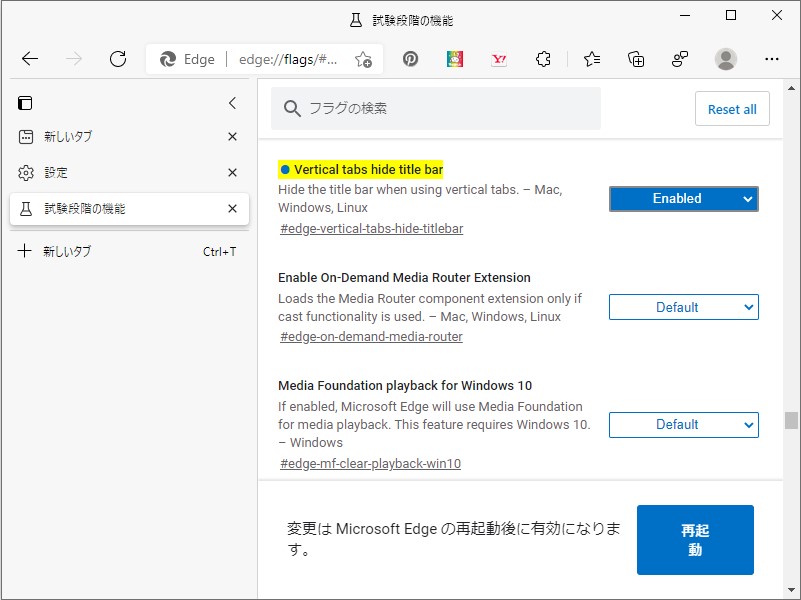
Task: Open a new tab via + 新しいタブ
Action: click(129, 251)
